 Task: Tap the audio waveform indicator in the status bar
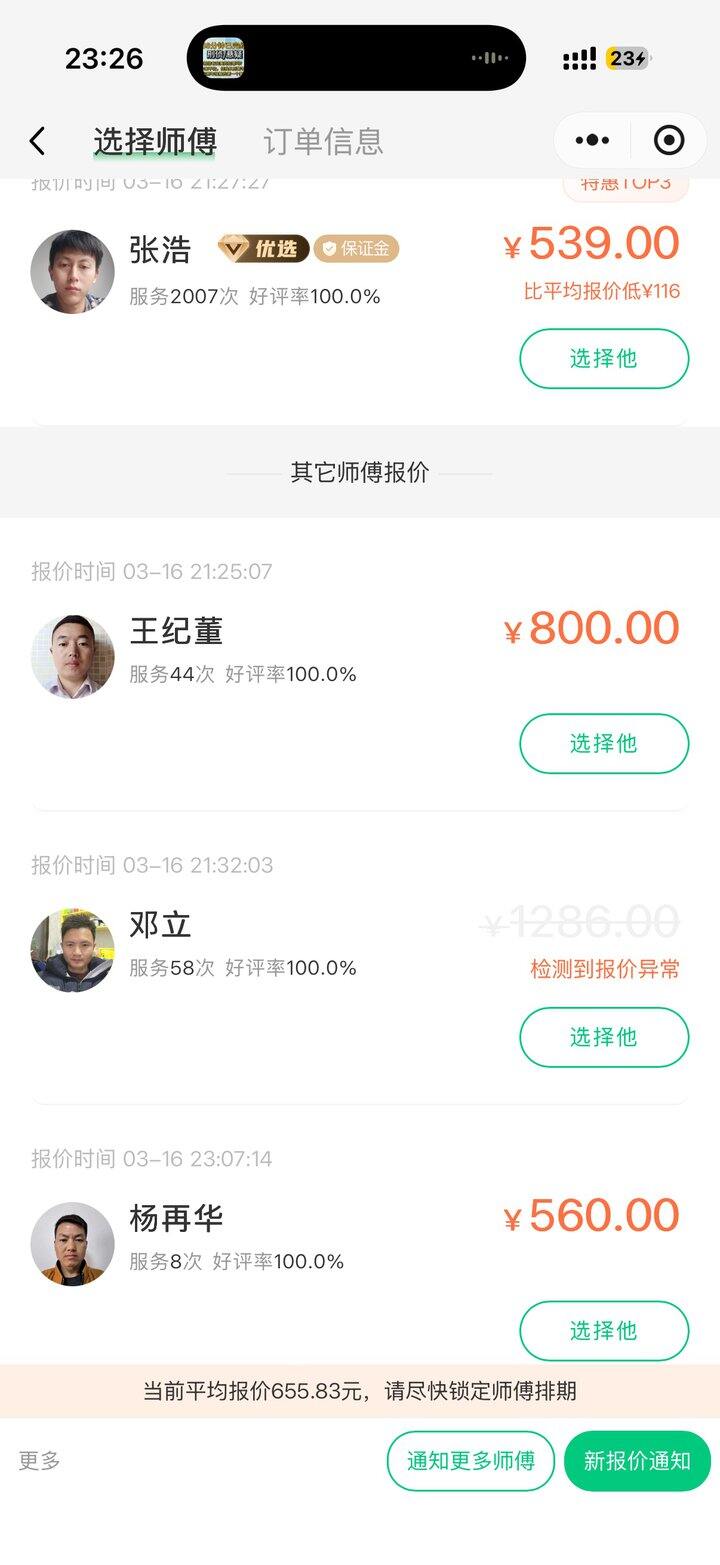coord(490,58)
